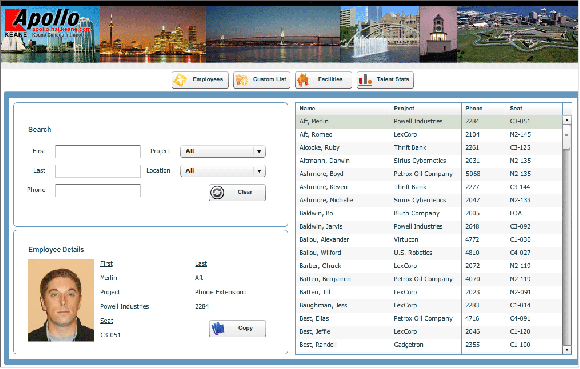Click the 'Gadgetron' project cell
The image size is (580, 369).
click(408, 345)
